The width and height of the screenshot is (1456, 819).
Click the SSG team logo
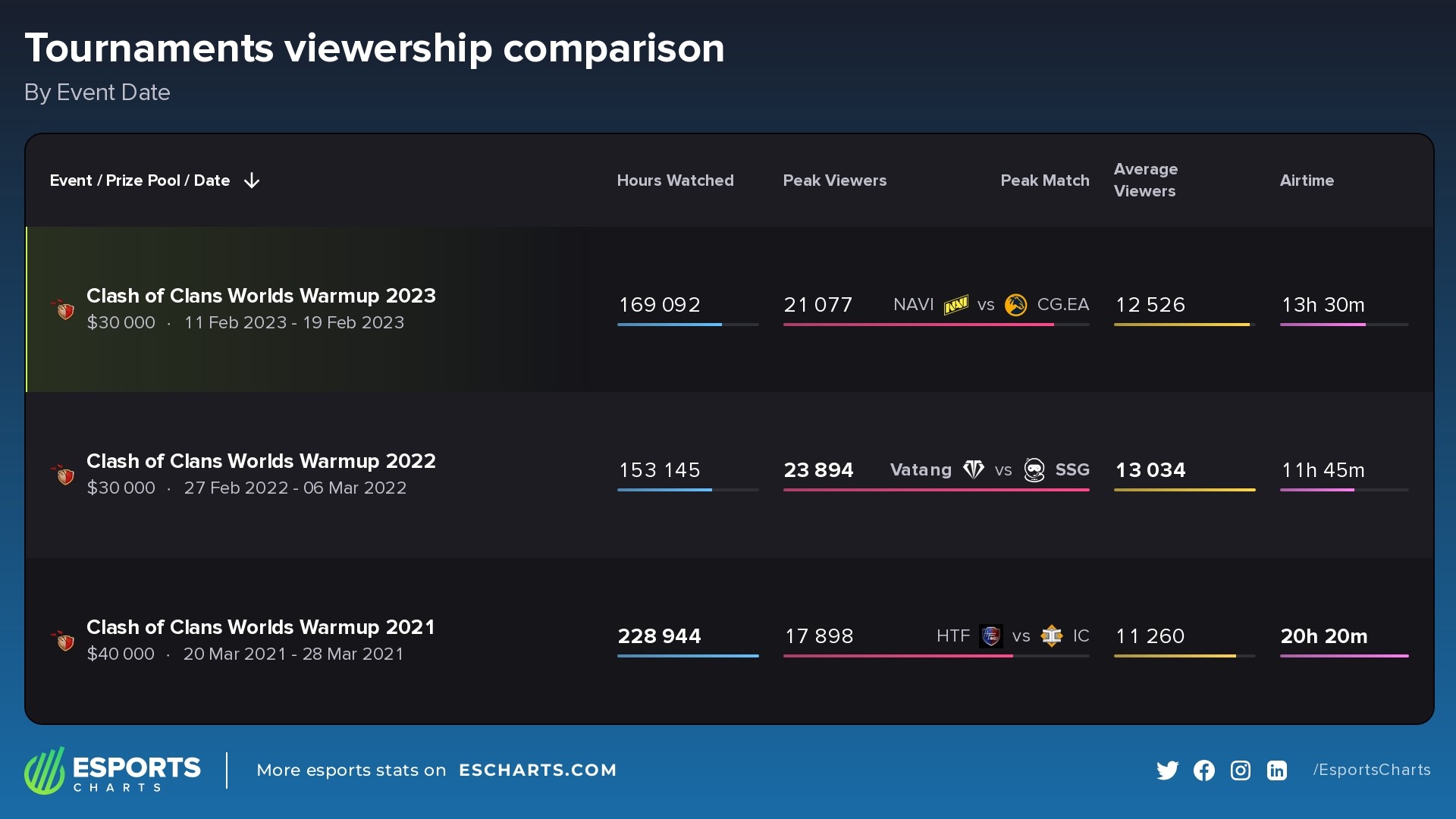pyautogui.click(x=1034, y=470)
